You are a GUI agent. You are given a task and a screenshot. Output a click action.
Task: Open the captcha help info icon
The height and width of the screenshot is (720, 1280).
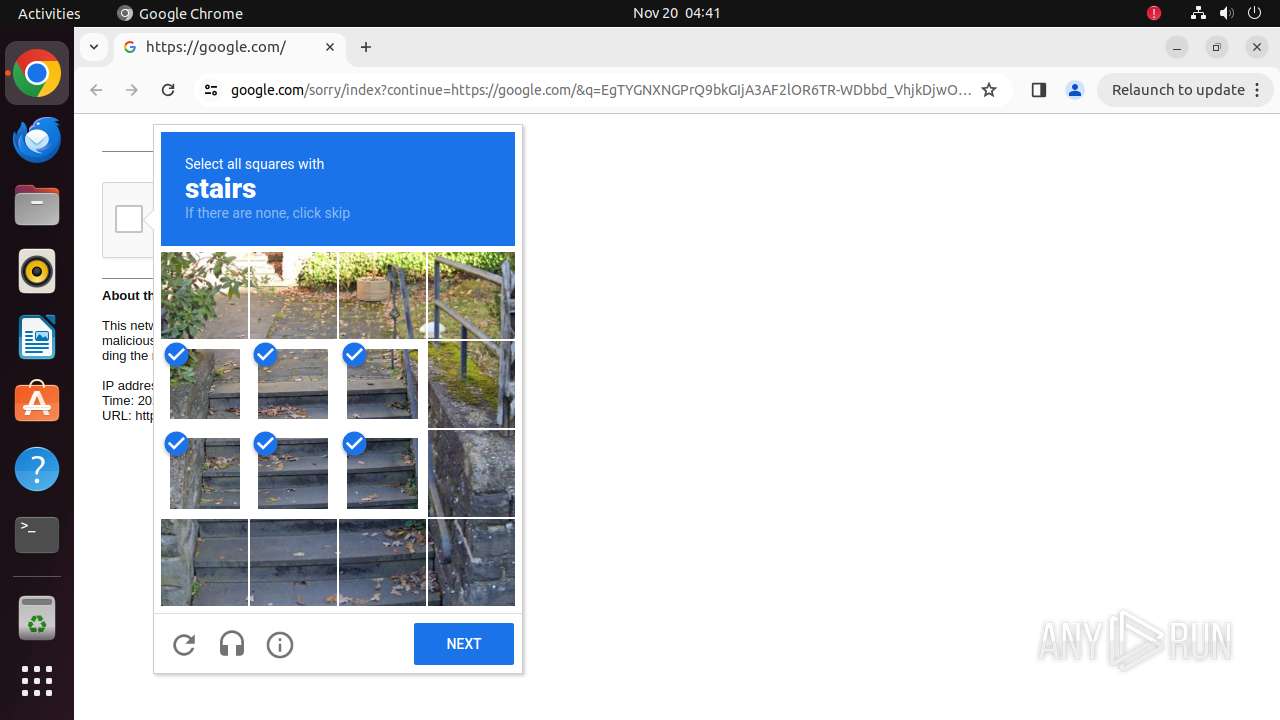pyautogui.click(x=280, y=645)
